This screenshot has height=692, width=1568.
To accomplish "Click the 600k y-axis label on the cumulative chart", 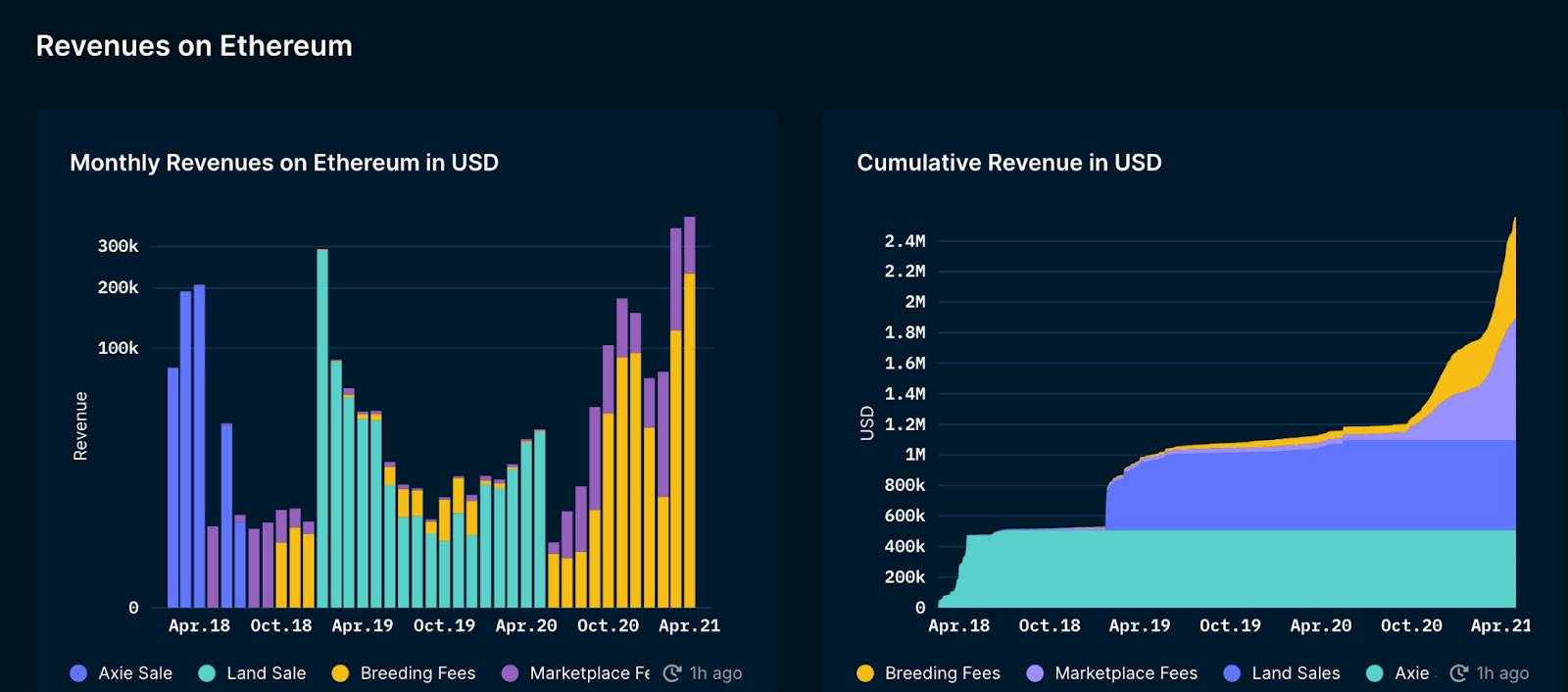I will coord(905,516).
